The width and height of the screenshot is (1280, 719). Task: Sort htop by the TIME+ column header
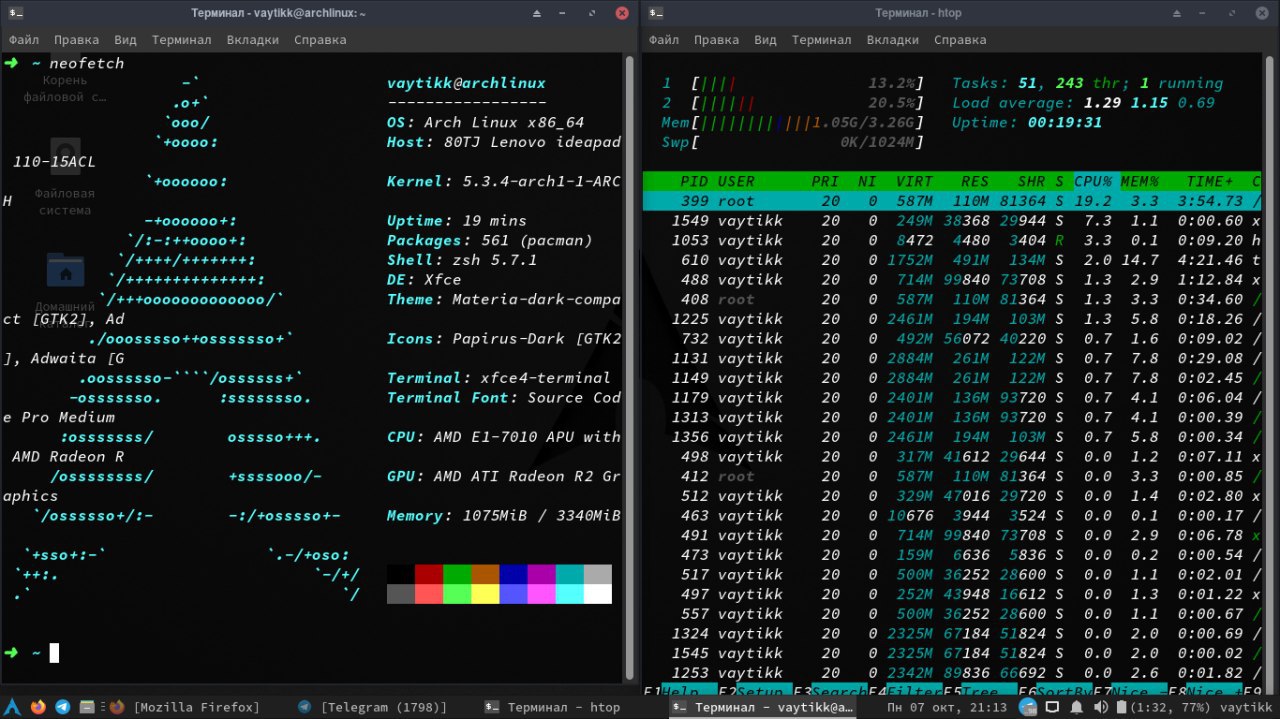click(1210, 181)
